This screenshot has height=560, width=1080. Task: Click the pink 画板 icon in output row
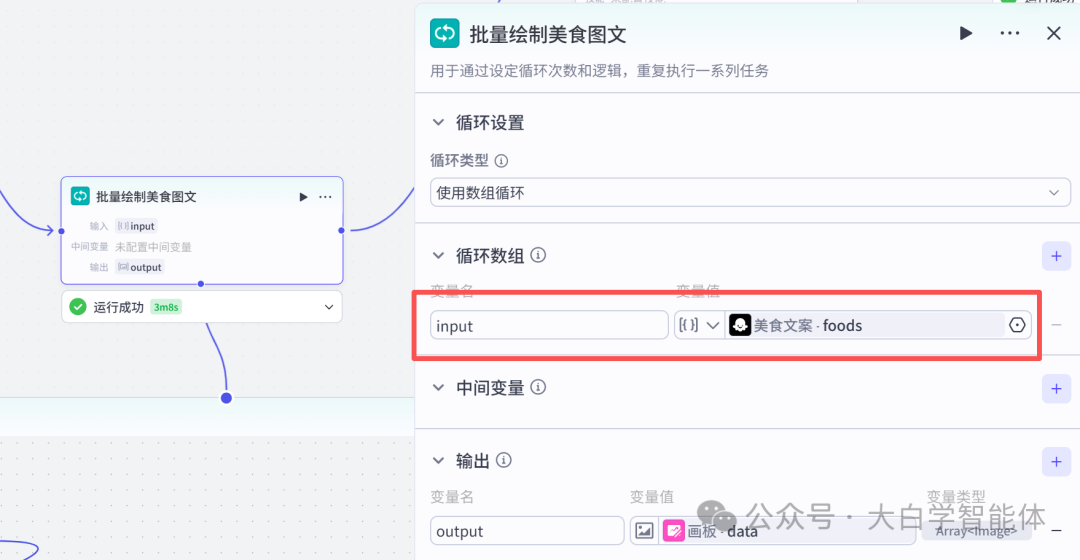tap(674, 530)
